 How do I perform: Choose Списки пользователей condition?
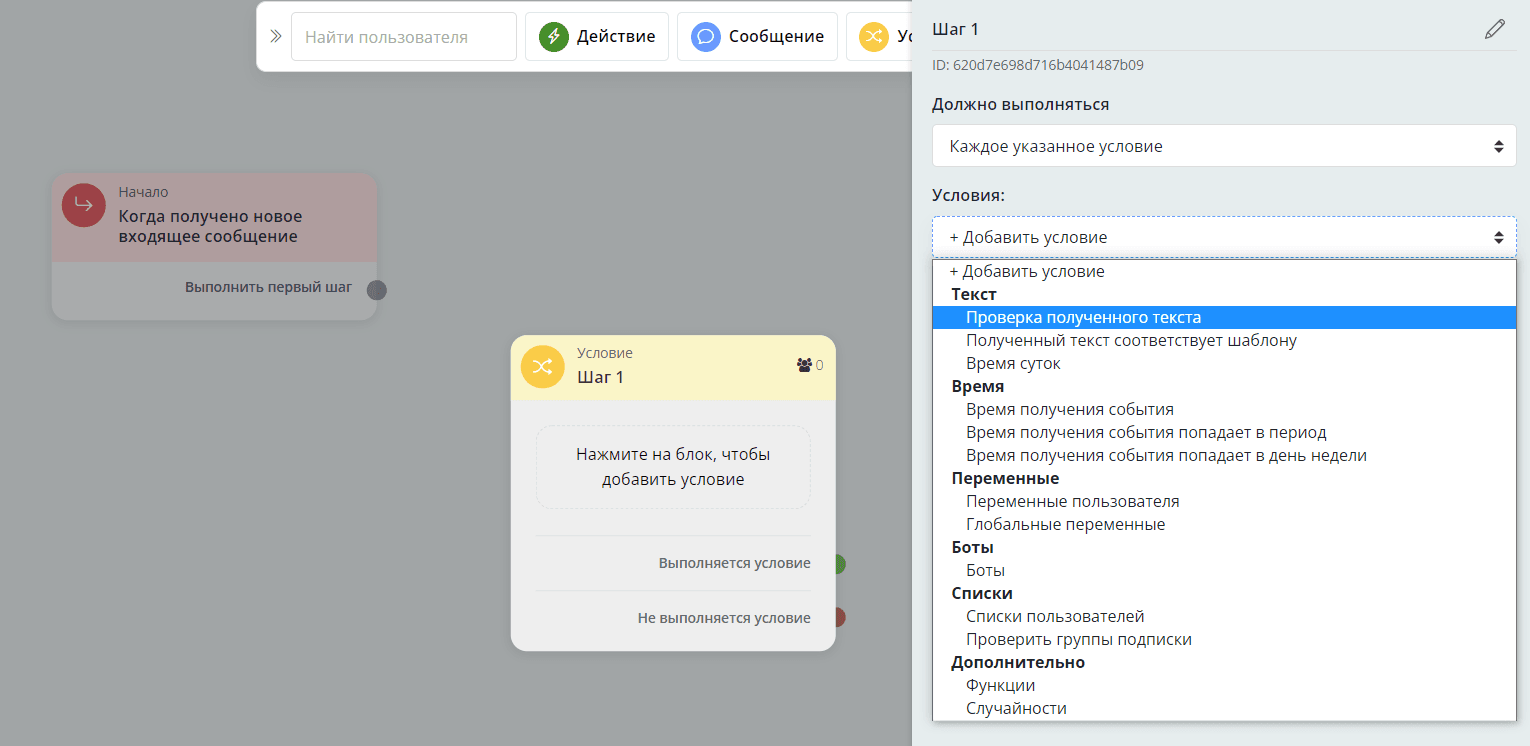point(1055,616)
